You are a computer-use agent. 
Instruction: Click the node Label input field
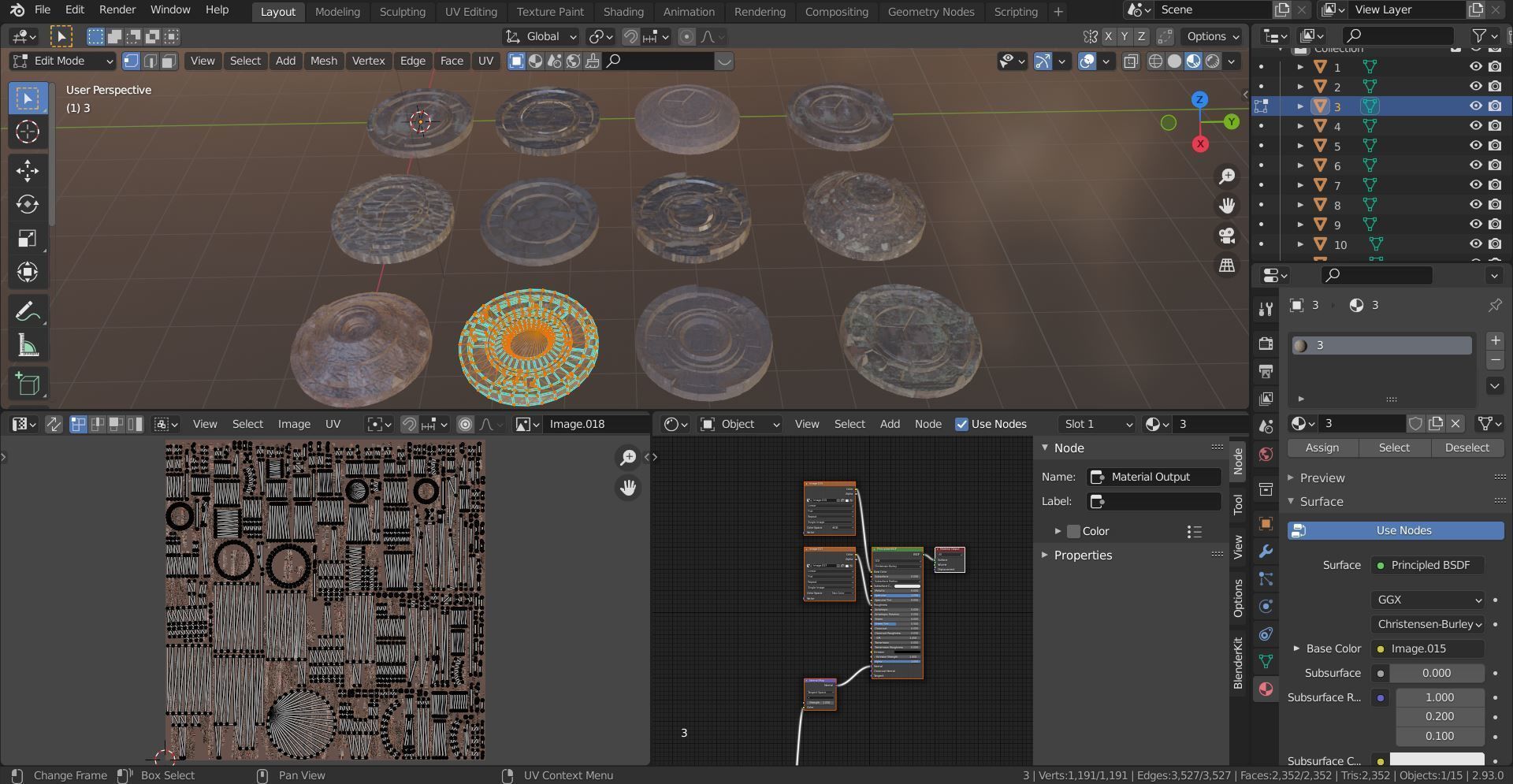1154,501
